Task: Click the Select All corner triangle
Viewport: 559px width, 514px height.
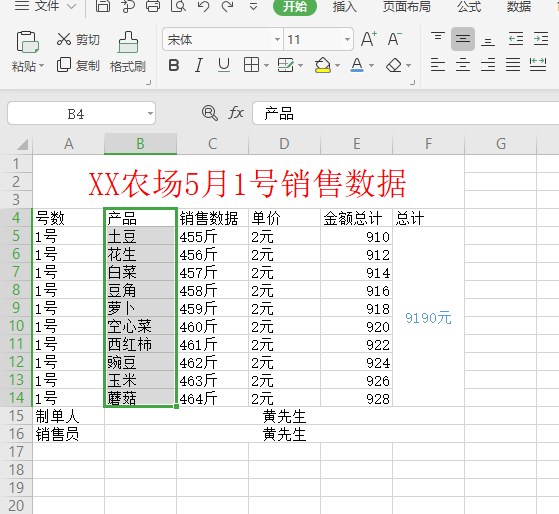Action: (x=22, y=144)
